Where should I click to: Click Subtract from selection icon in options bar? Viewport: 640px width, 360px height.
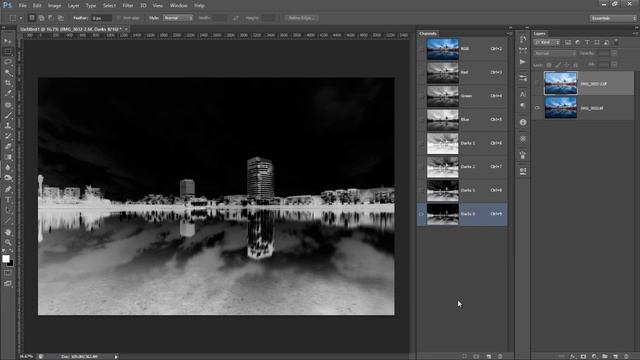click(51, 18)
